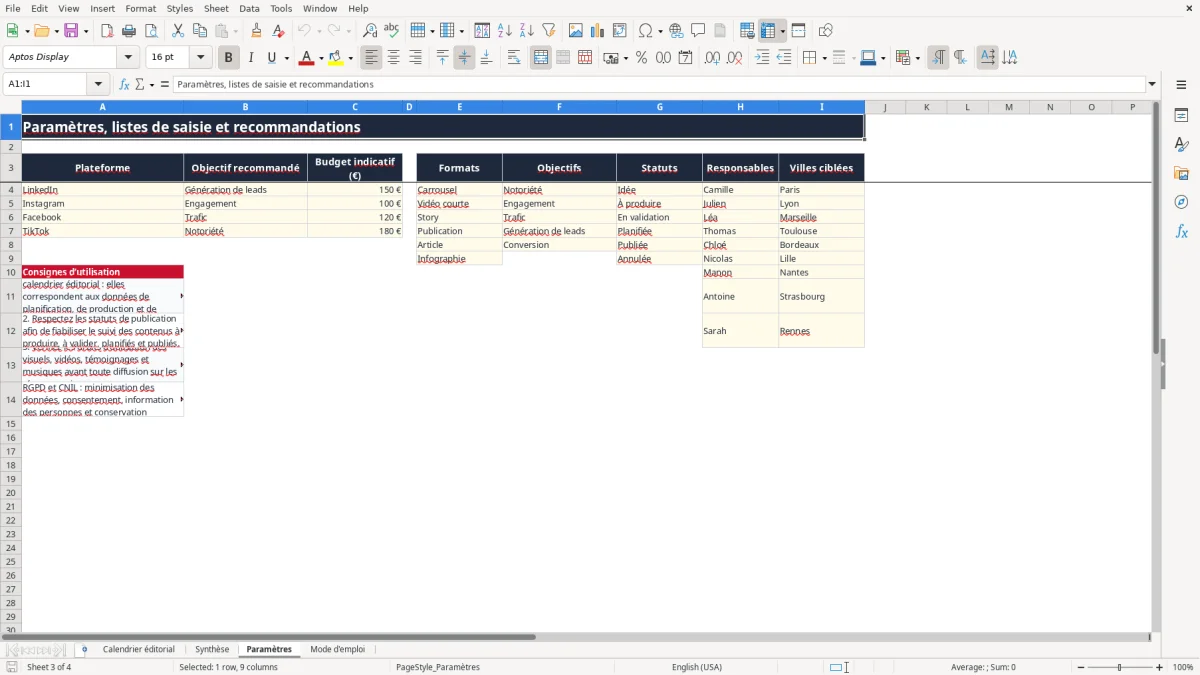Open the font color palette dropdown
This screenshot has height=675, width=1200.
pyautogui.click(x=321, y=58)
